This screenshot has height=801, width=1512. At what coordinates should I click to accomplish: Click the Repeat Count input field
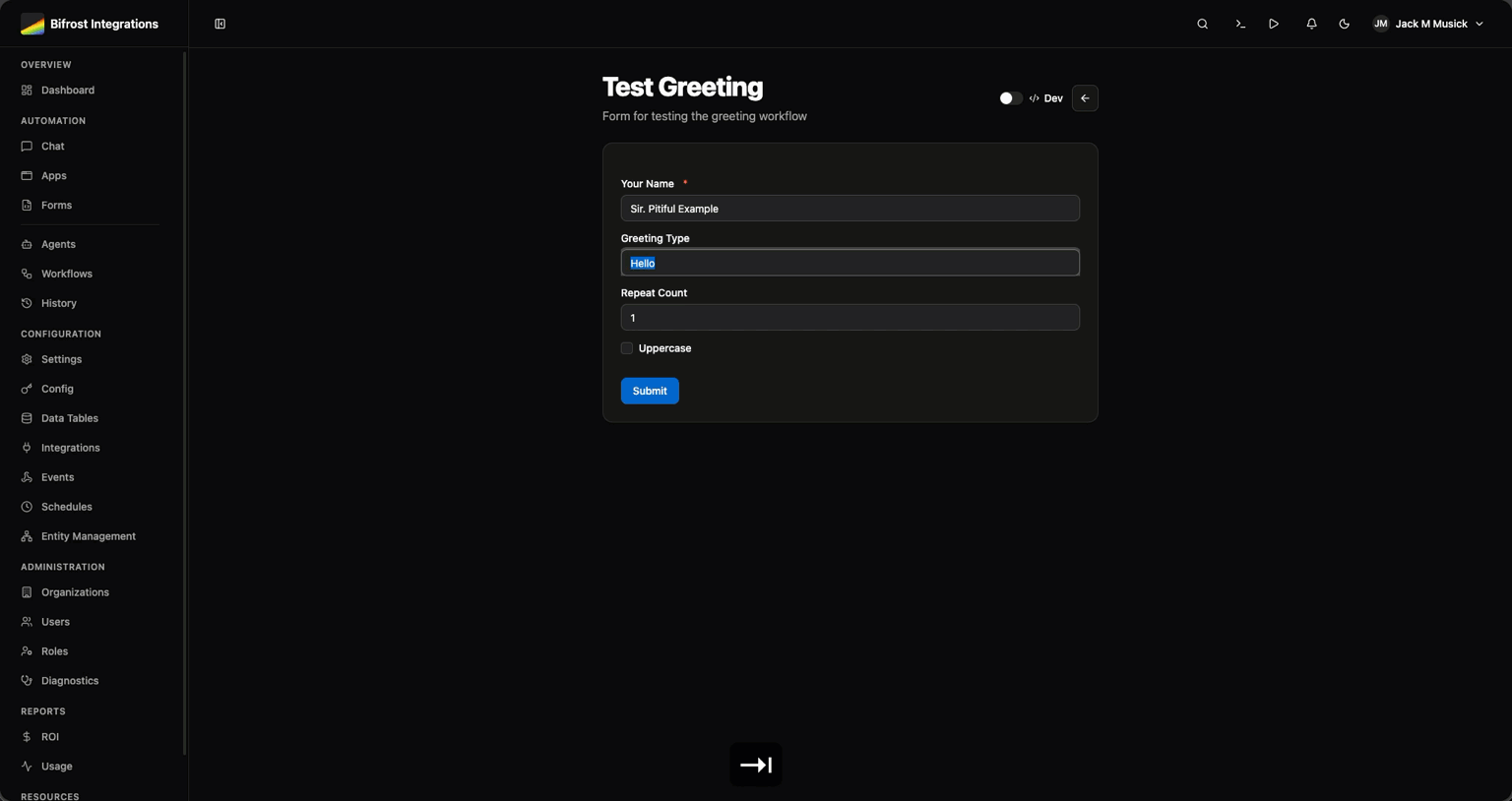coord(850,317)
